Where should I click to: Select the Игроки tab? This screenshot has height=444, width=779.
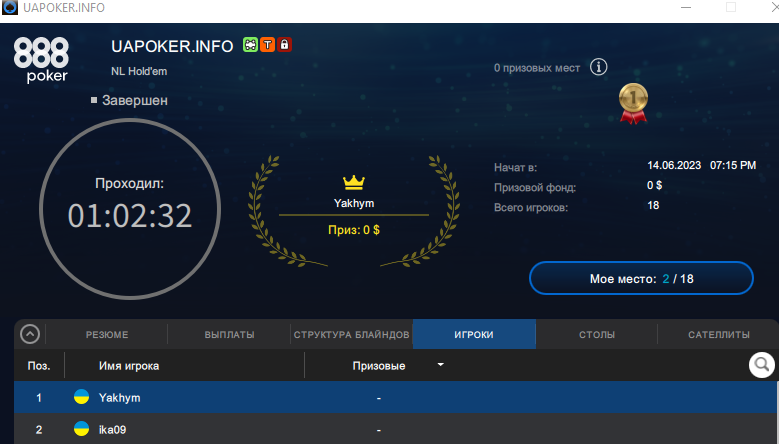click(474, 334)
